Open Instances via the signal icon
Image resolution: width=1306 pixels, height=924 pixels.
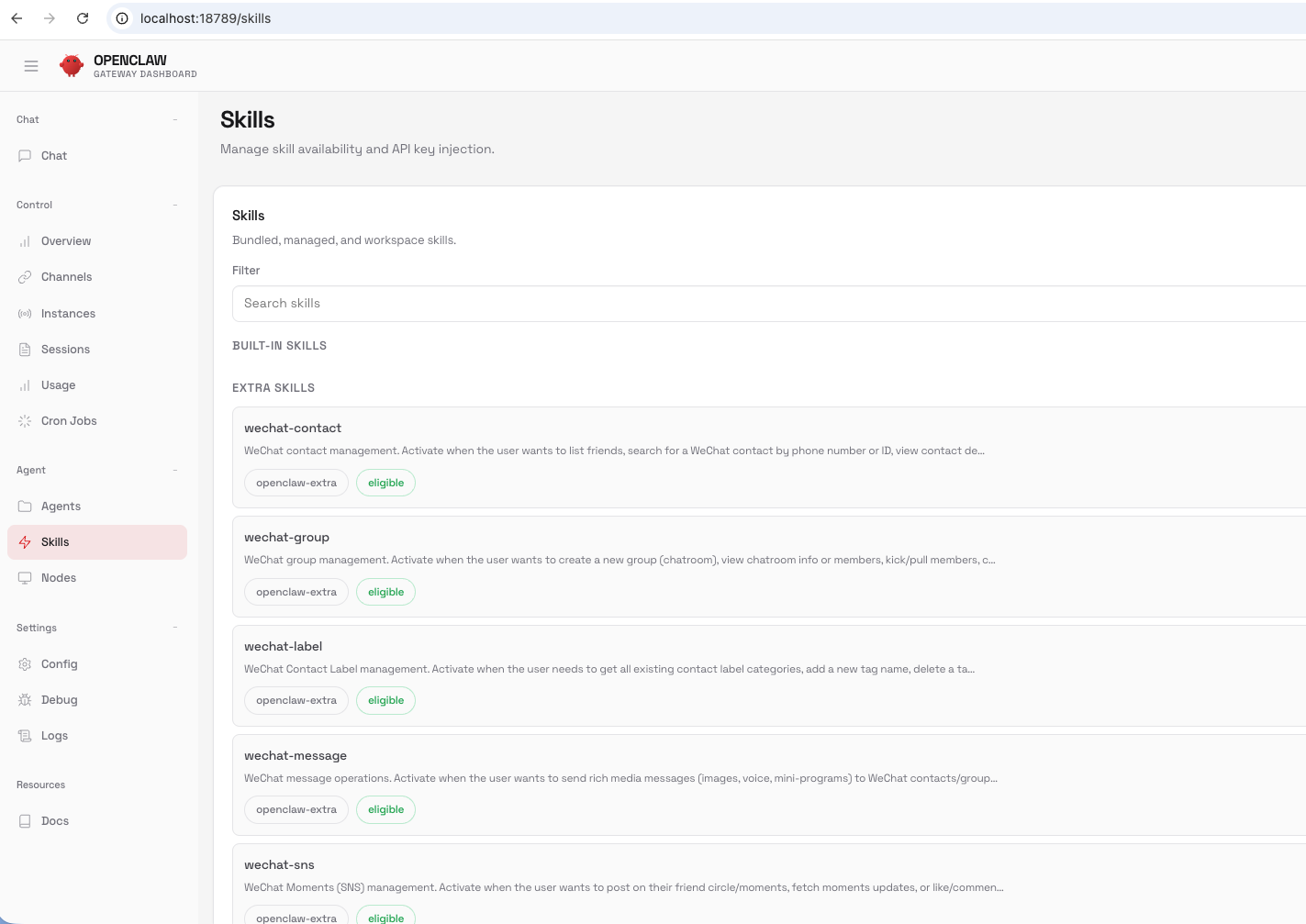tap(25, 313)
